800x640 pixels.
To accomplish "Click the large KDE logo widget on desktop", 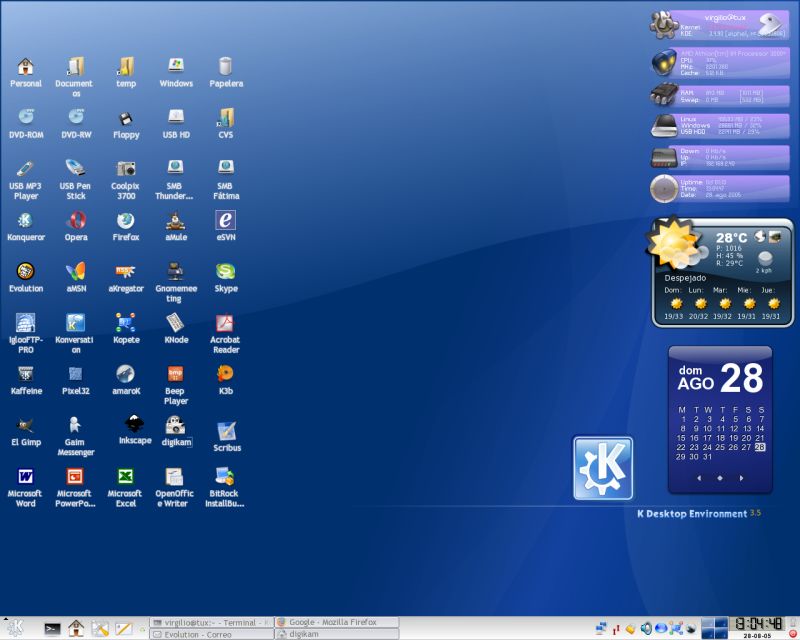I will pyautogui.click(x=603, y=468).
